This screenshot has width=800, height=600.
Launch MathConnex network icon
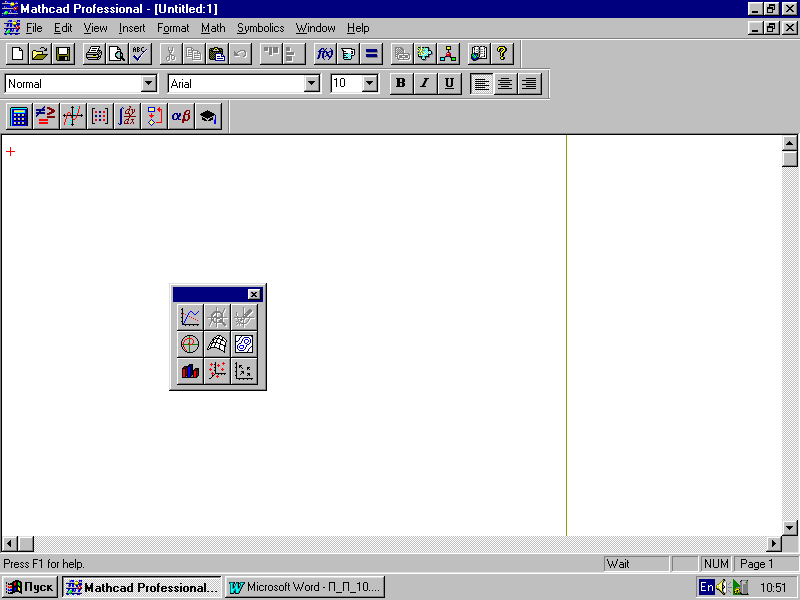click(448, 54)
